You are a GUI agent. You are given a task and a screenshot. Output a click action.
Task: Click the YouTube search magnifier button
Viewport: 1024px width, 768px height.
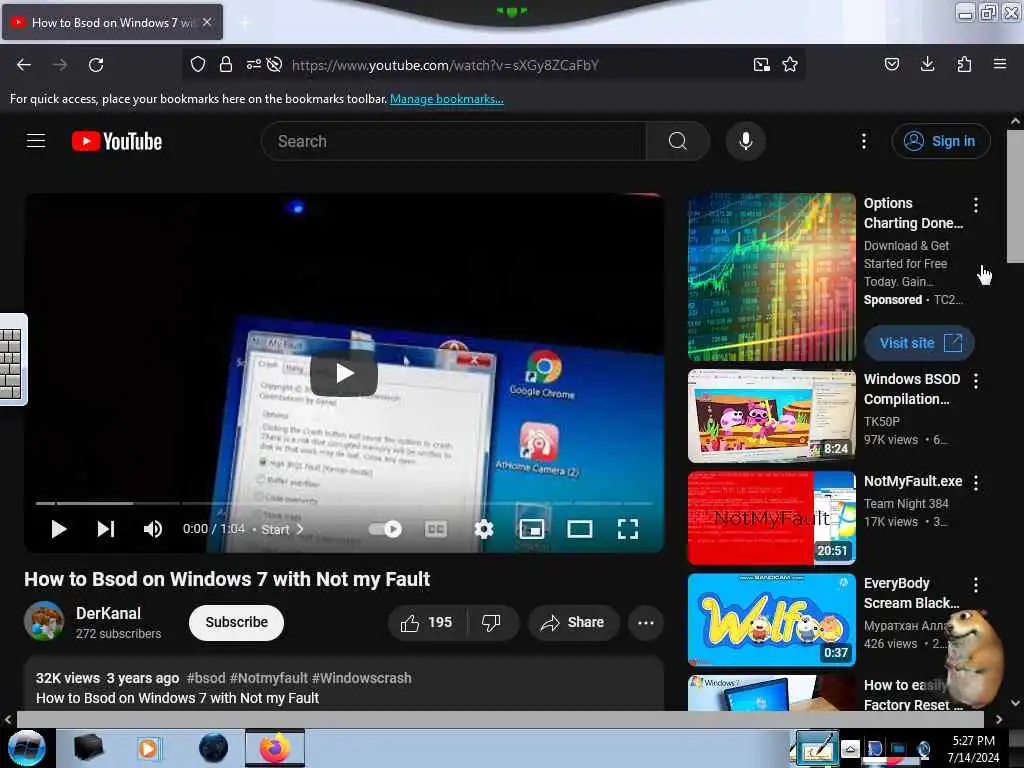pyautogui.click(x=678, y=141)
